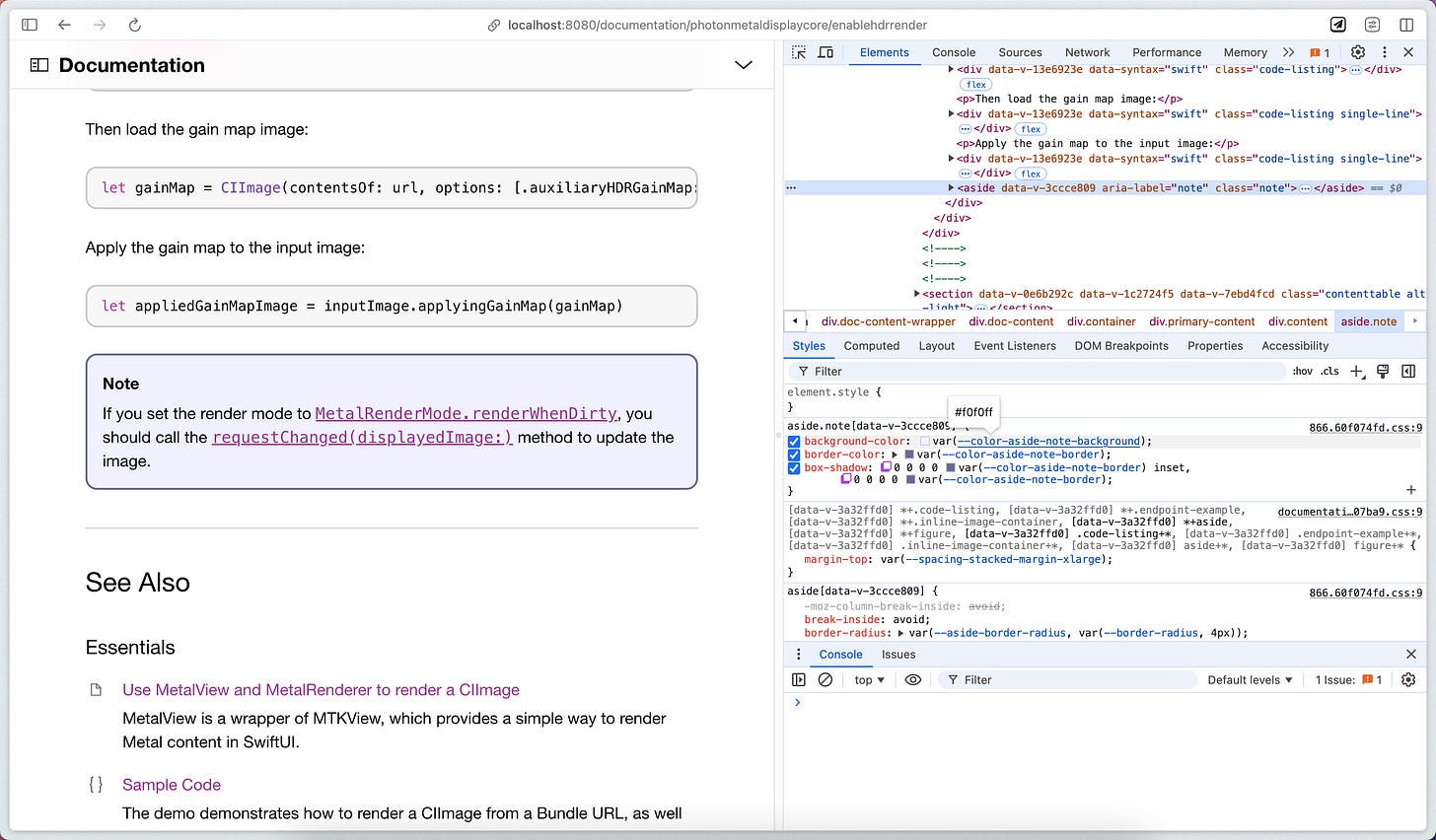The height and width of the screenshot is (840, 1436).
Task: Click the document icon beside Use MetalView
Action: click(96, 690)
